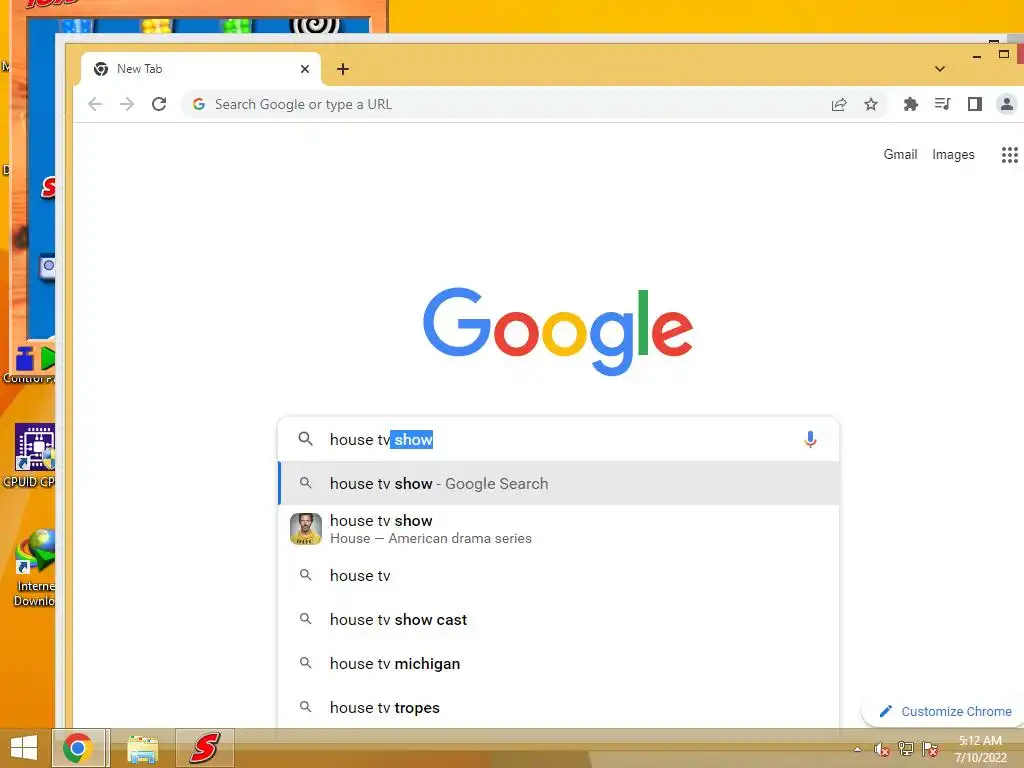This screenshot has width=1024, height=768.
Task: Choose the House American drama series suggestion
Action: click(559, 529)
